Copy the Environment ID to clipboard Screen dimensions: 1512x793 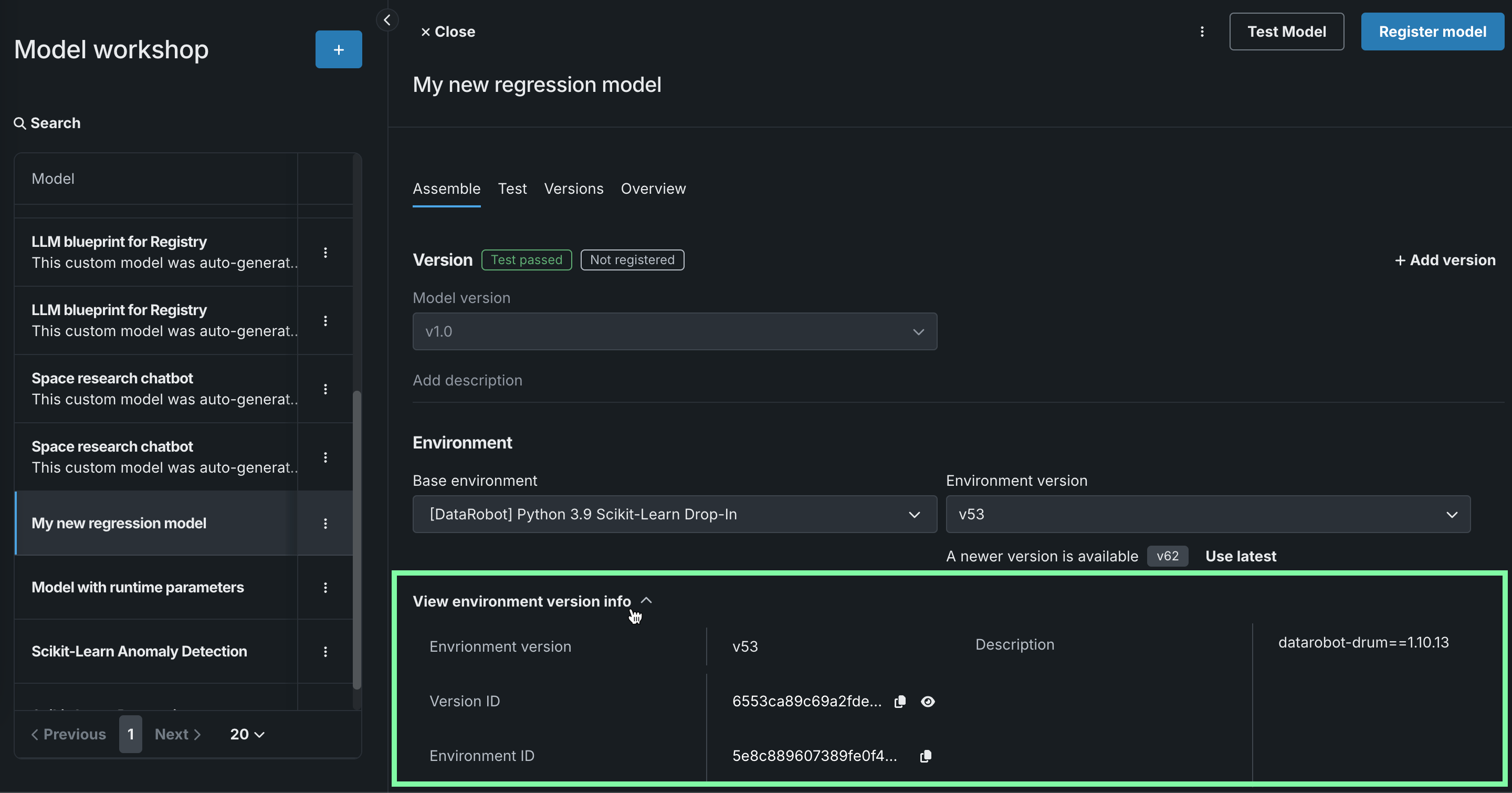pos(926,756)
